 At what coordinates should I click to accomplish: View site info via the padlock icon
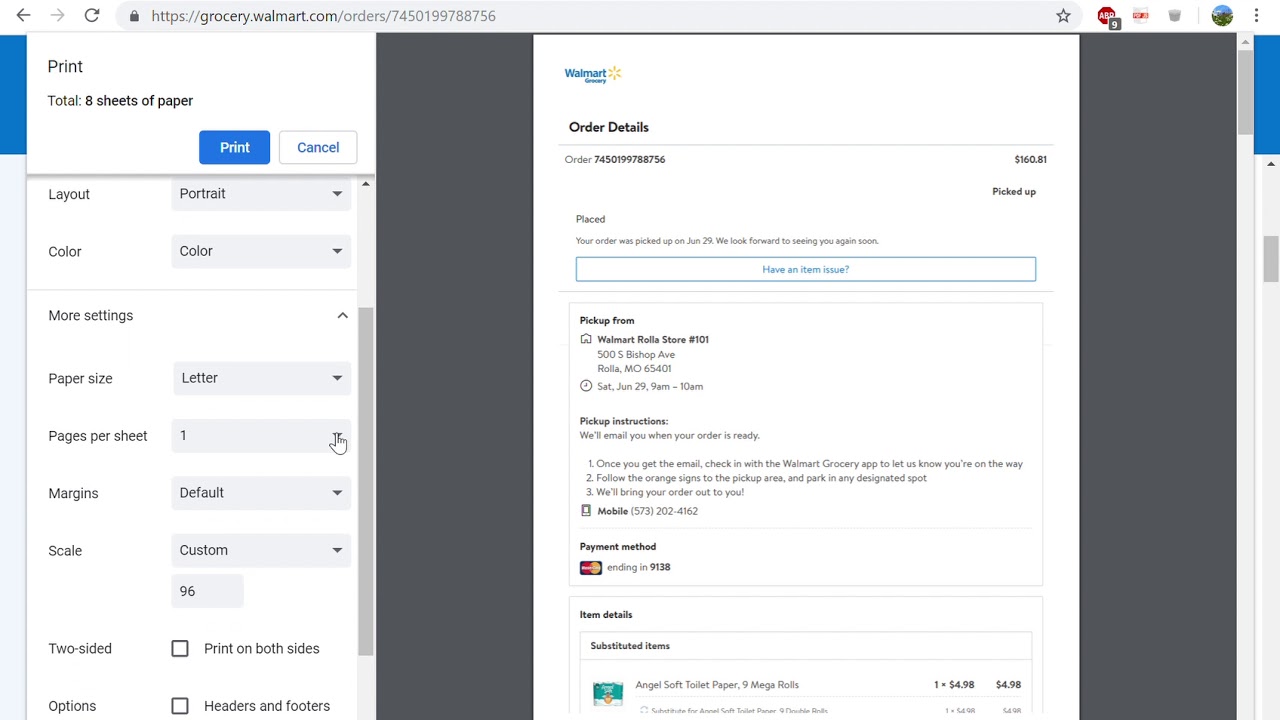coord(134,16)
